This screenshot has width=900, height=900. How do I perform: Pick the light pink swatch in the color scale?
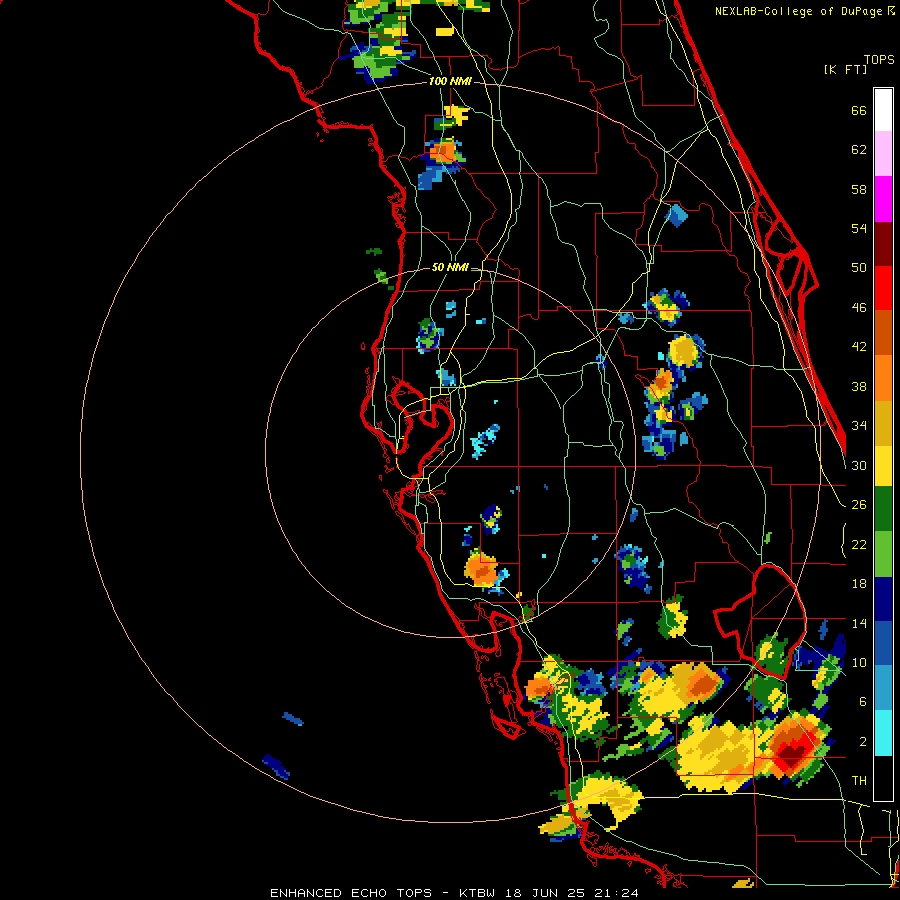(x=883, y=153)
